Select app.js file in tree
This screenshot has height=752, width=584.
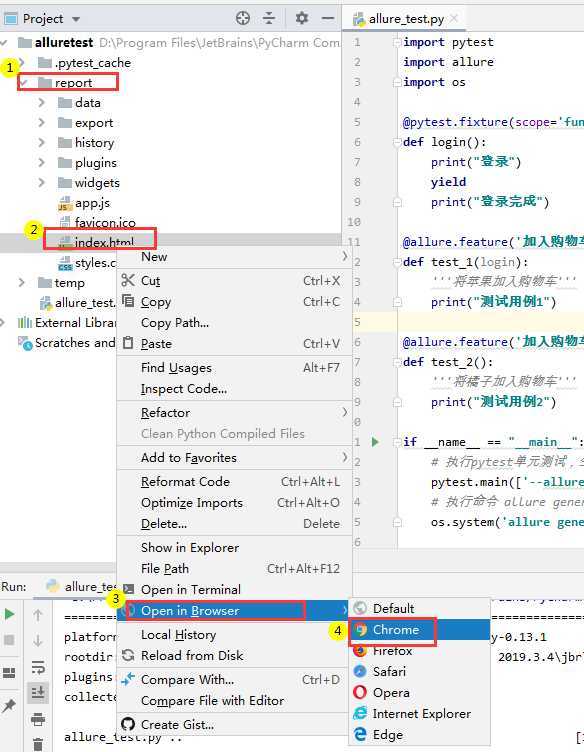pyautogui.click(x=83, y=203)
